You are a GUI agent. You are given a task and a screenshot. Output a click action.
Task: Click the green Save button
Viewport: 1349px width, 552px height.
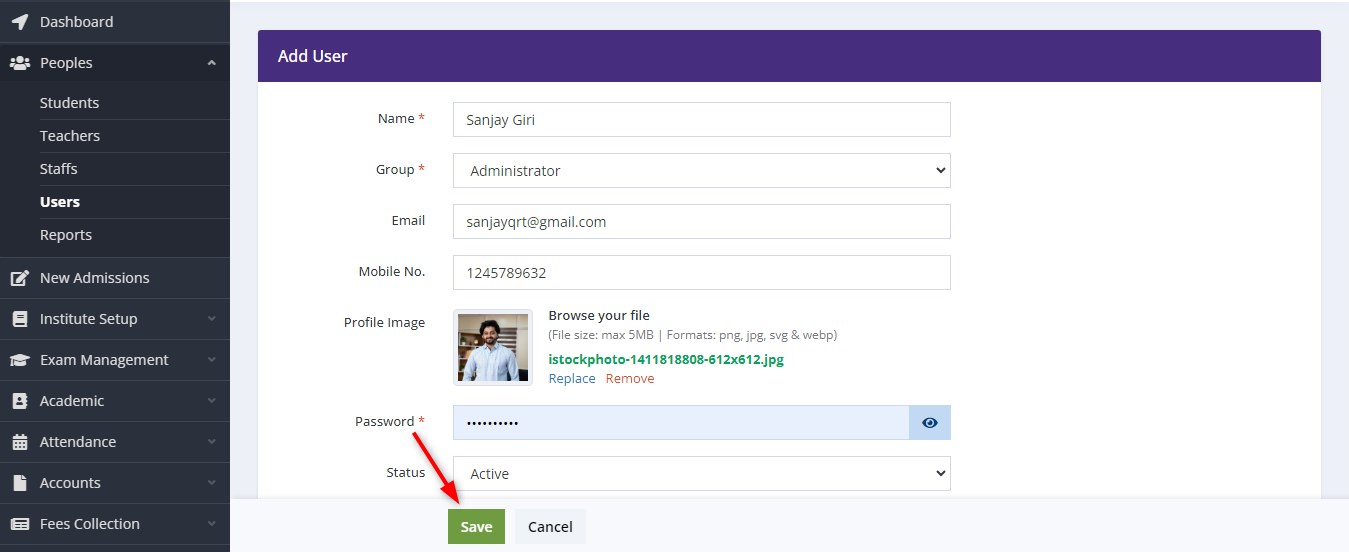click(x=476, y=526)
